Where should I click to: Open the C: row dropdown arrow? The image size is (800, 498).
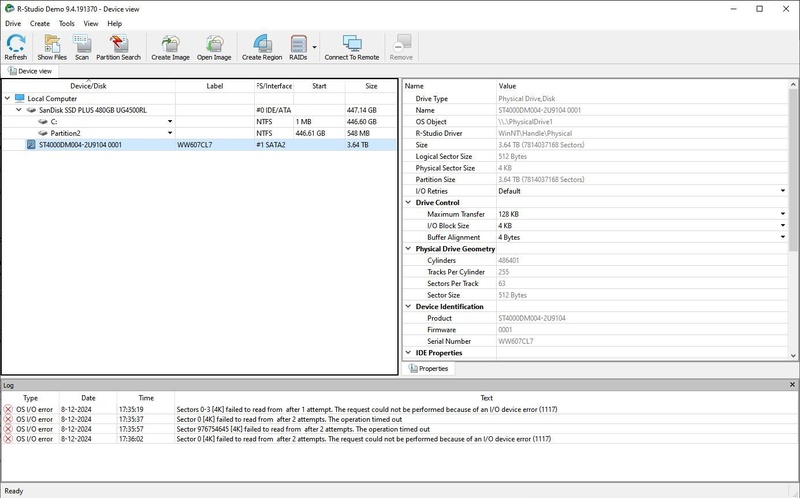pos(170,121)
